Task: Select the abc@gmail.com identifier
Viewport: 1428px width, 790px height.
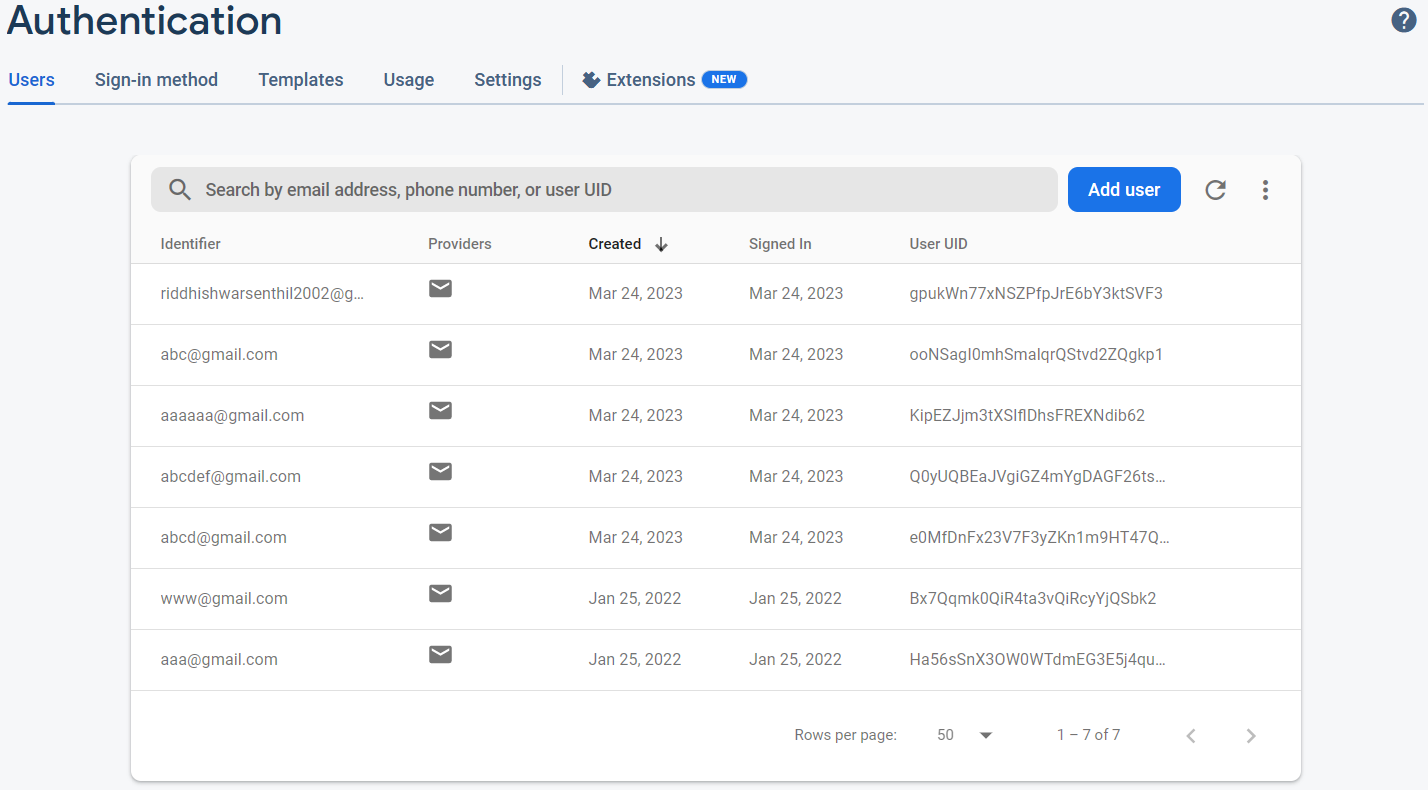Action: pyautogui.click(x=219, y=355)
